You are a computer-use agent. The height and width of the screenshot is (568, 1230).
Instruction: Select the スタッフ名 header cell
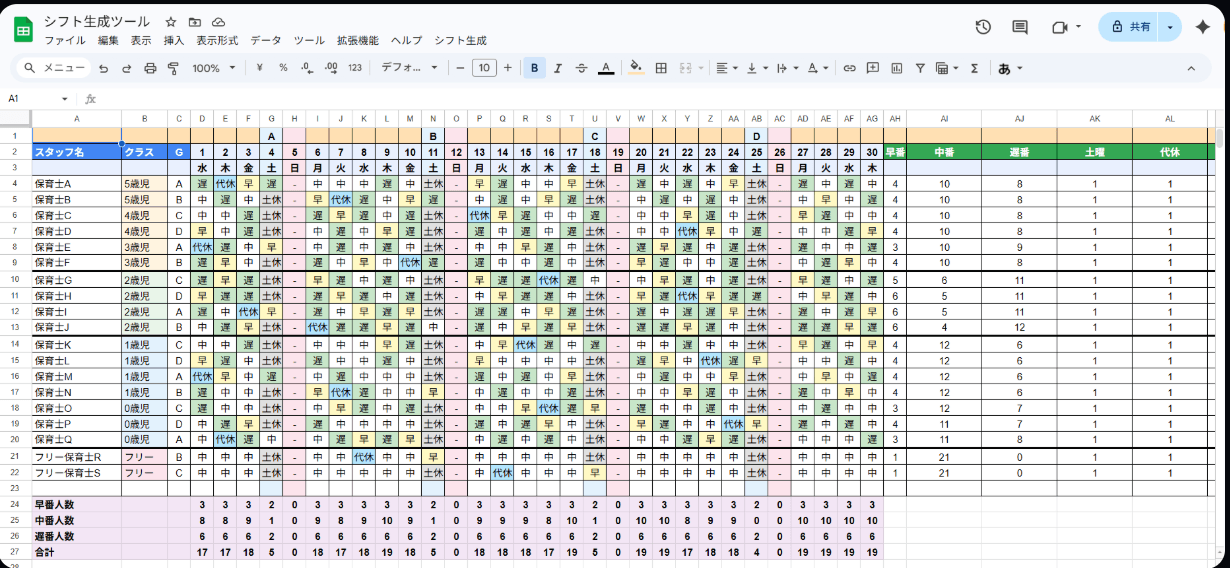click(x=77, y=152)
